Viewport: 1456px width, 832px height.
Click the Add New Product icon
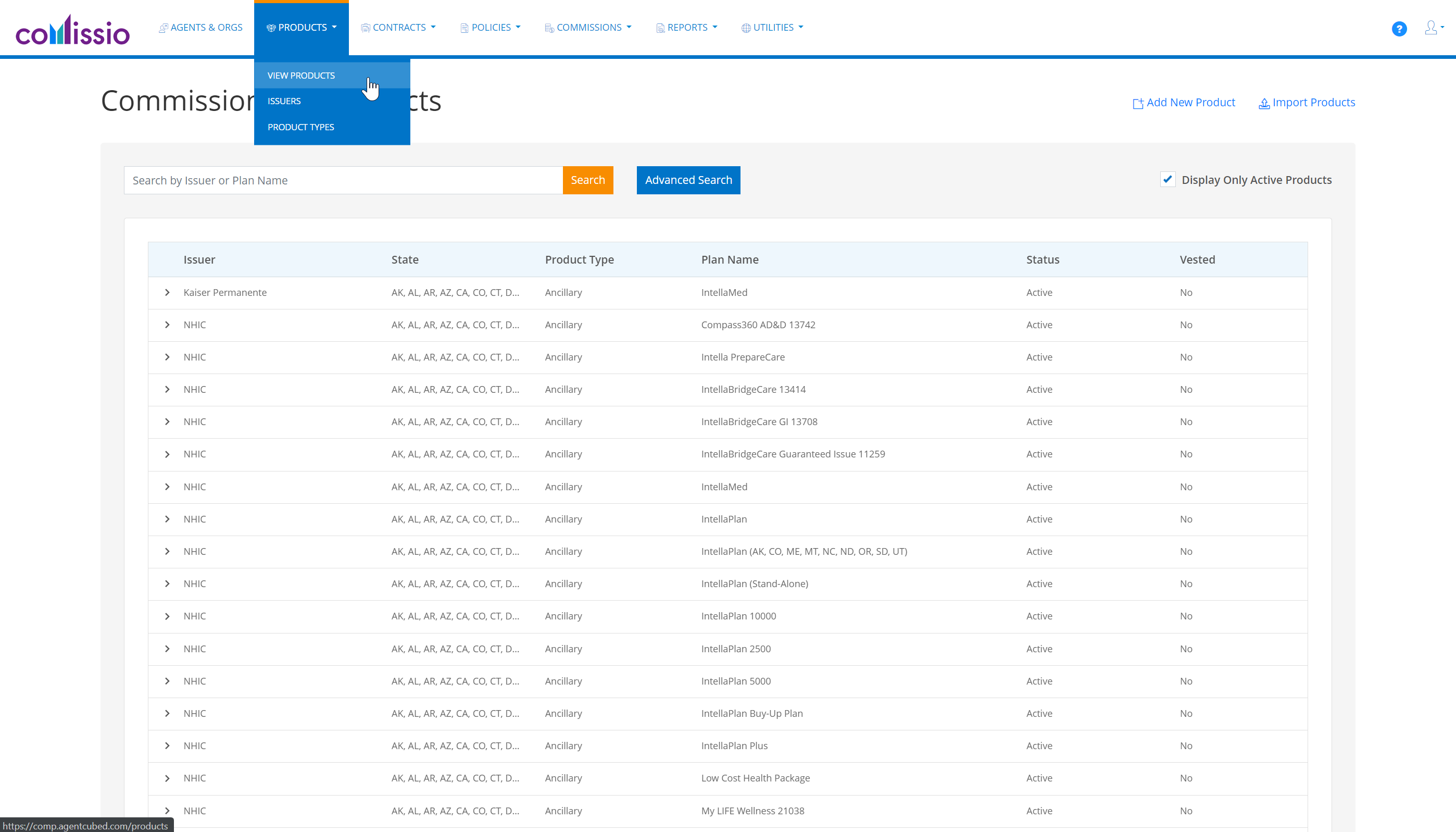point(1137,104)
